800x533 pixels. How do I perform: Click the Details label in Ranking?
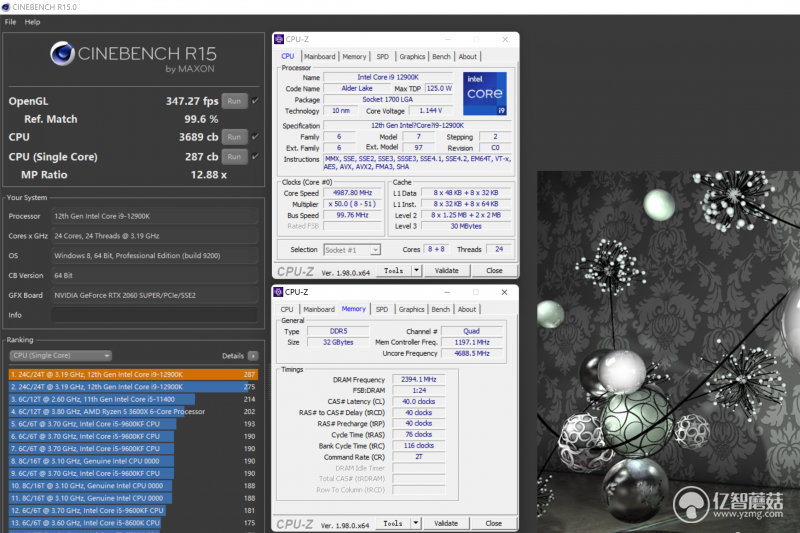pos(233,356)
